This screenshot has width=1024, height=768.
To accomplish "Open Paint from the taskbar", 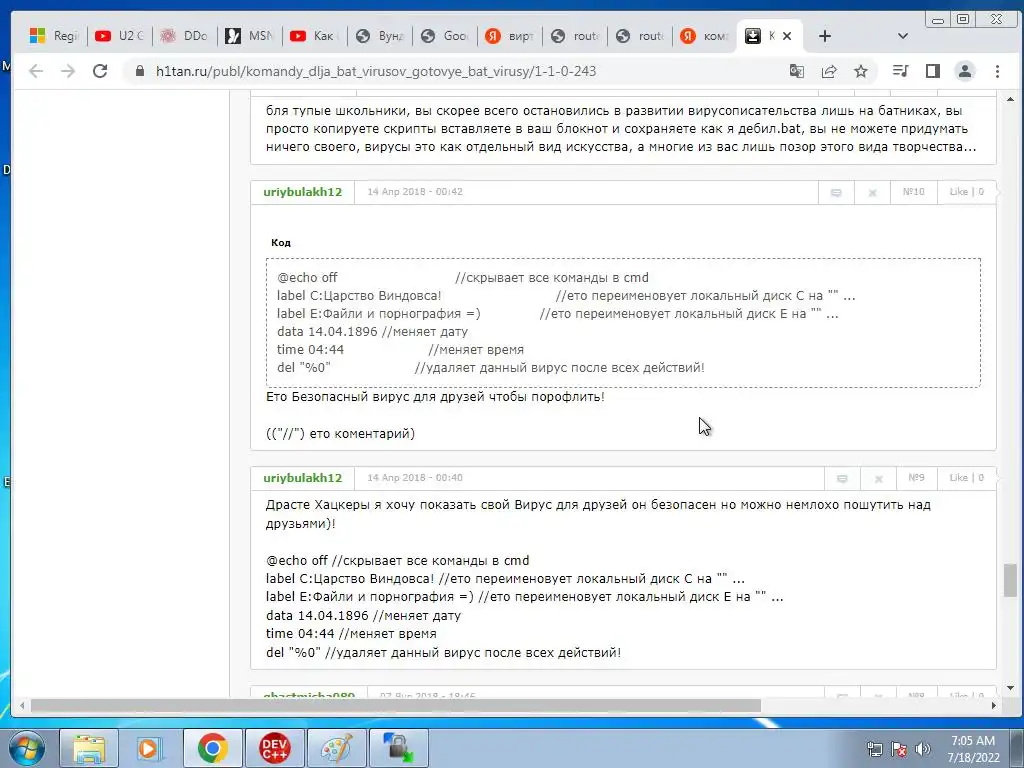I will click(x=336, y=748).
